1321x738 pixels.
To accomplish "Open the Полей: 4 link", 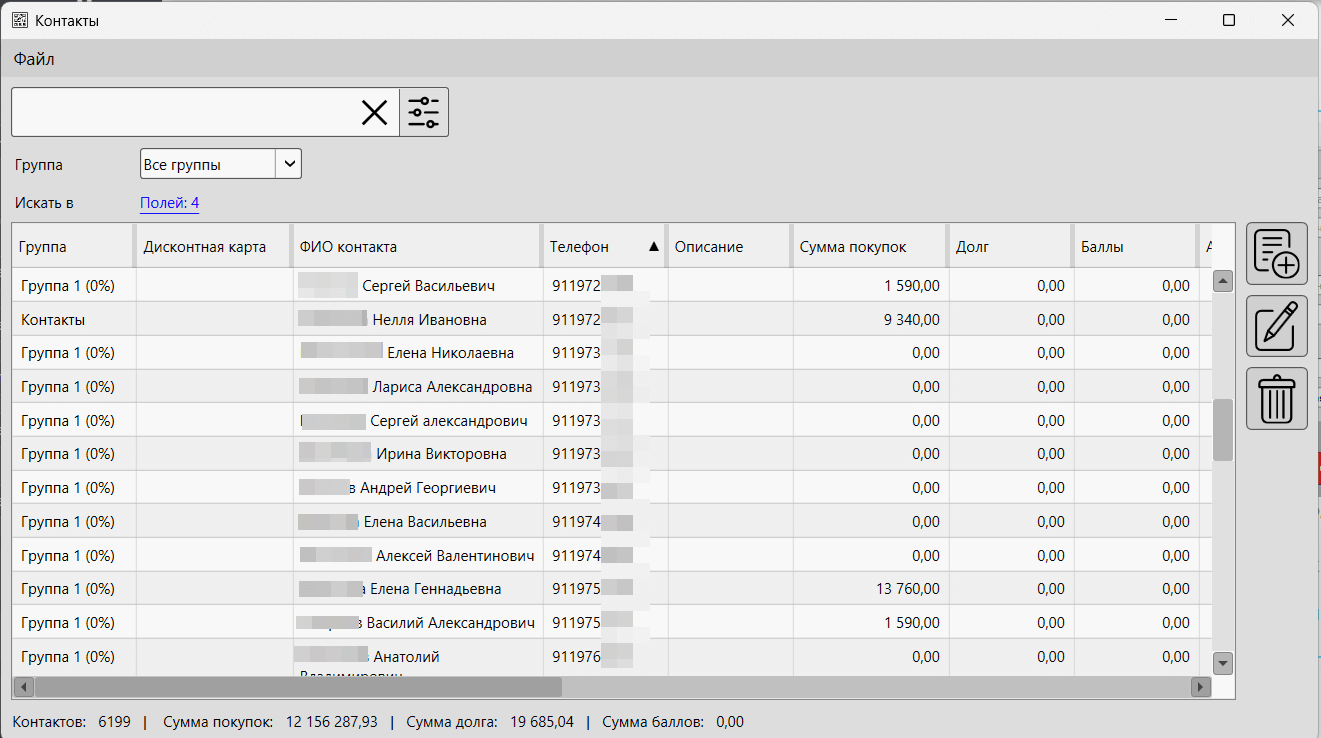I will (169, 203).
